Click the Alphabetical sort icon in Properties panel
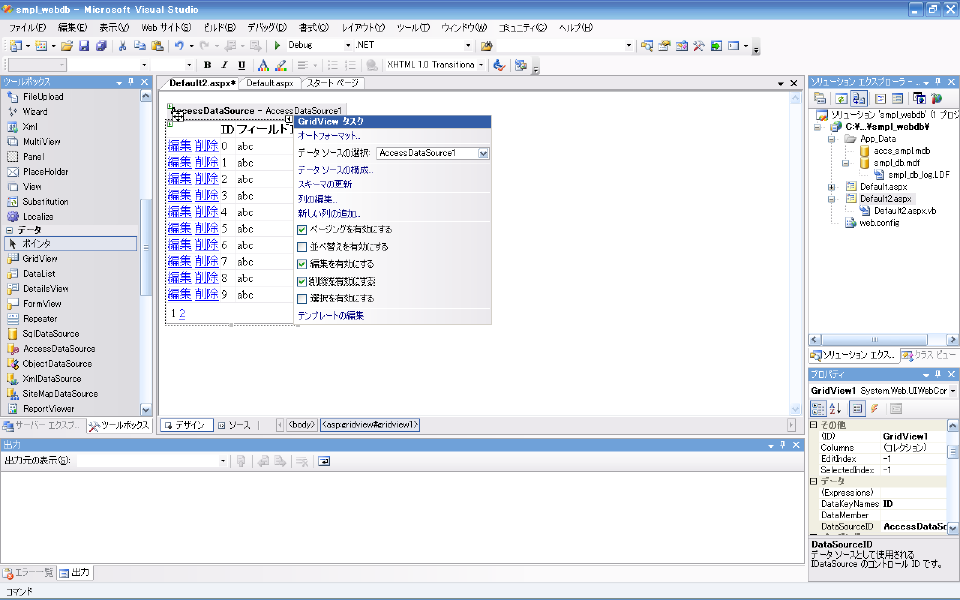The width and height of the screenshot is (960, 600). point(836,408)
